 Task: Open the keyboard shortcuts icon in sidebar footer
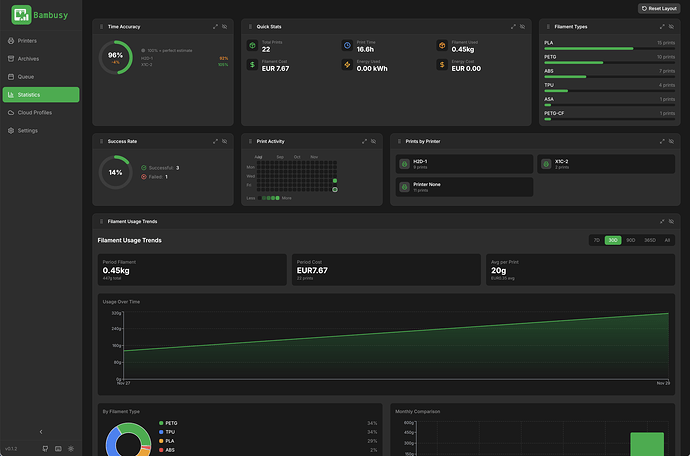(x=58, y=449)
